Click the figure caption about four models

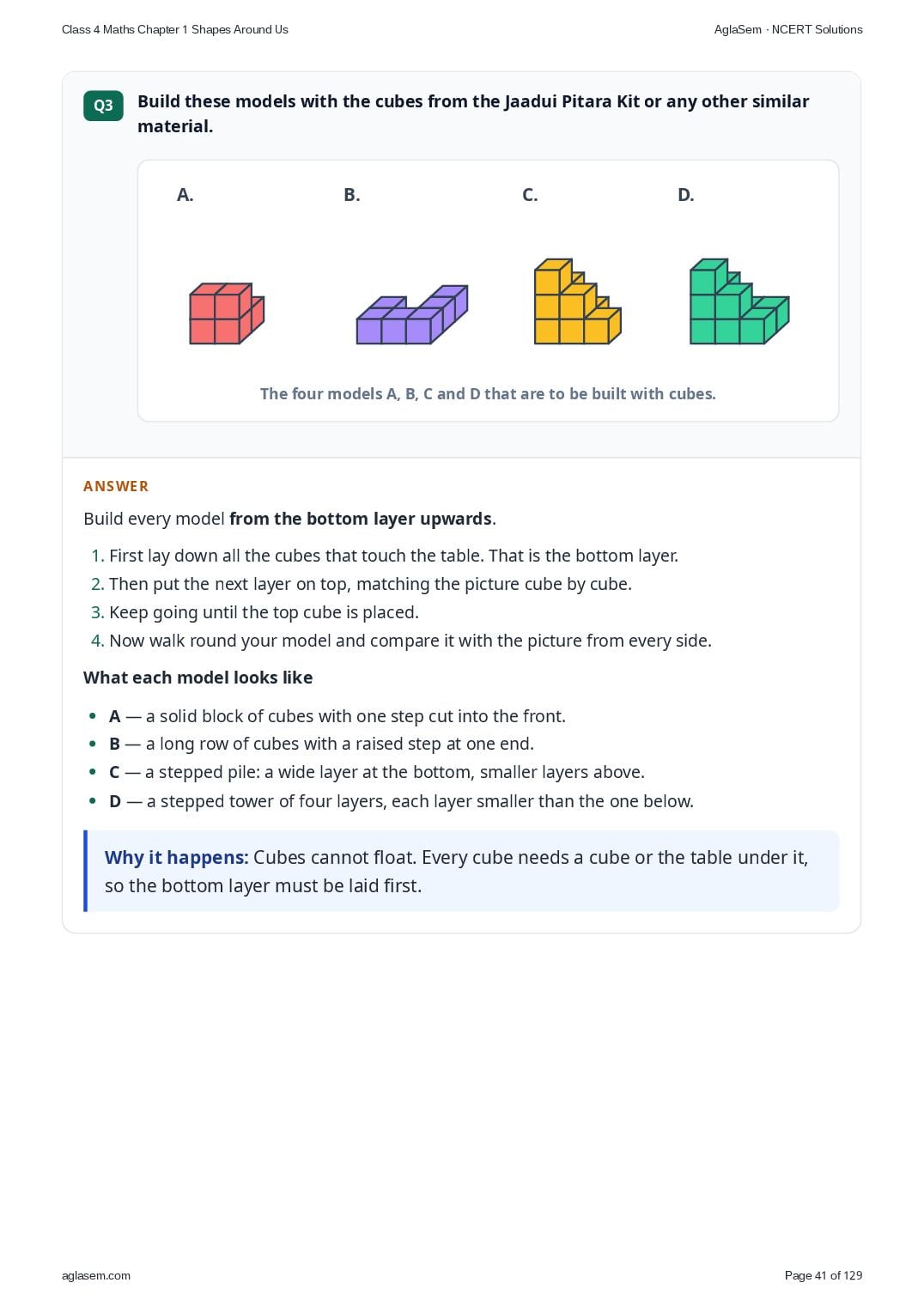488,393
